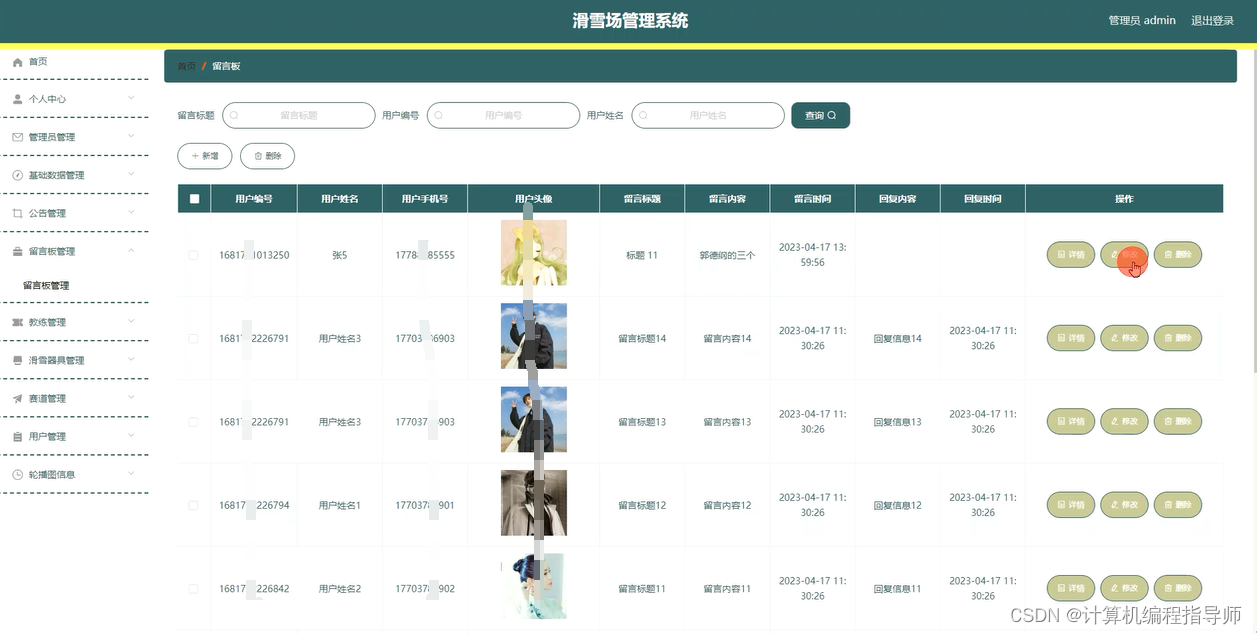Viewport: 1257px width, 634px height.
Task: Click 退出登录 in the top bar
Action: (x=1213, y=20)
